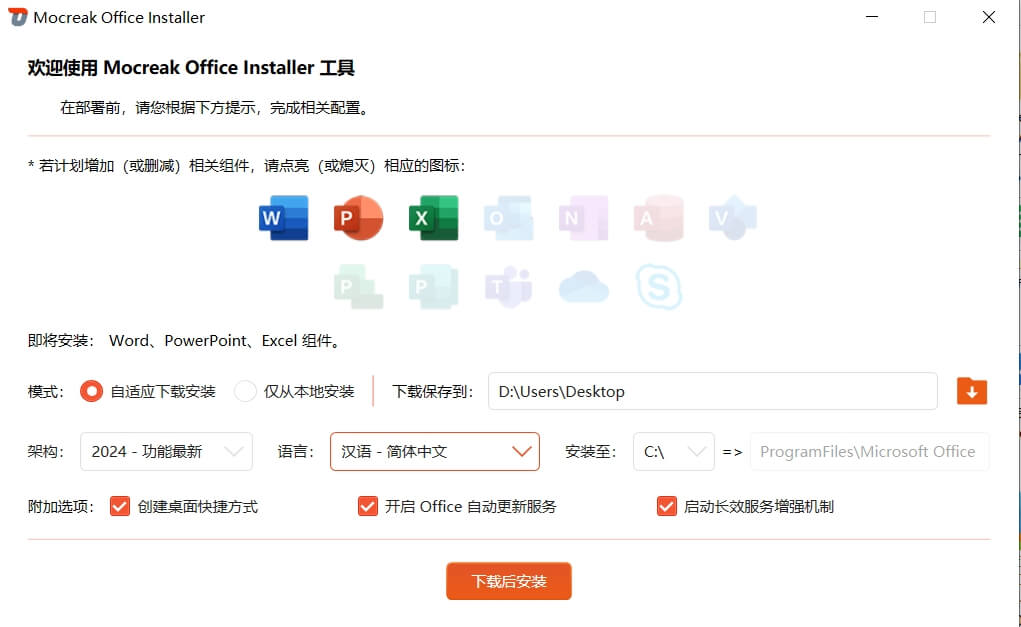
Task: Click the Mocreak logo in title bar
Action: click(18, 17)
